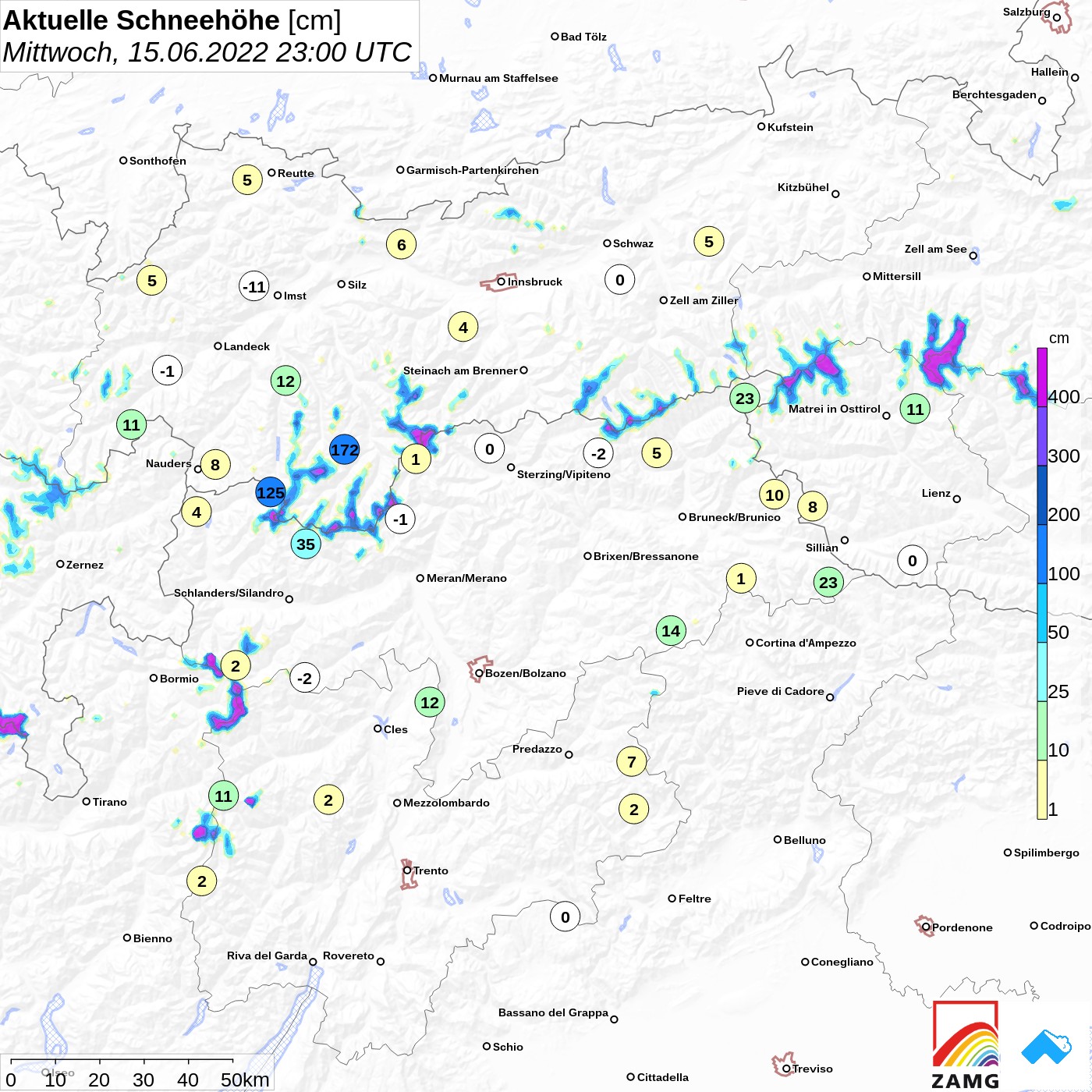Click the 11 marker near Tirano
This screenshot has width=1092, height=1092.
click(x=224, y=796)
